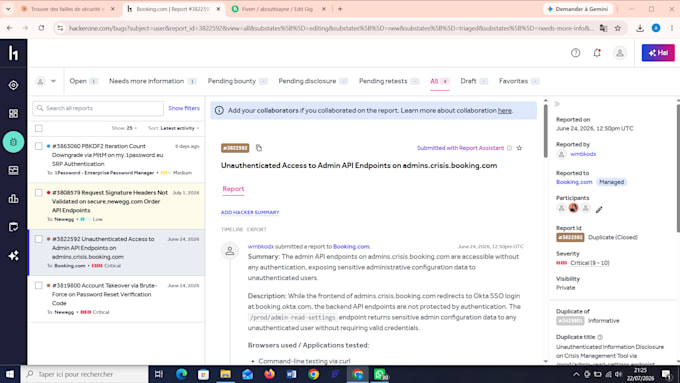Click the TIMELINE label

pyautogui.click(x=232, y=229)
